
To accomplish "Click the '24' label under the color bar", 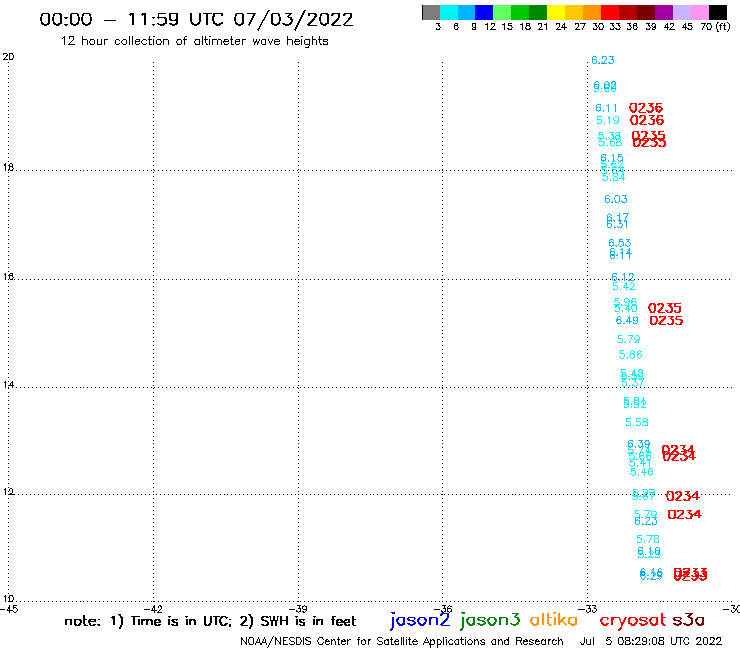I will click(x=561, y=27).
